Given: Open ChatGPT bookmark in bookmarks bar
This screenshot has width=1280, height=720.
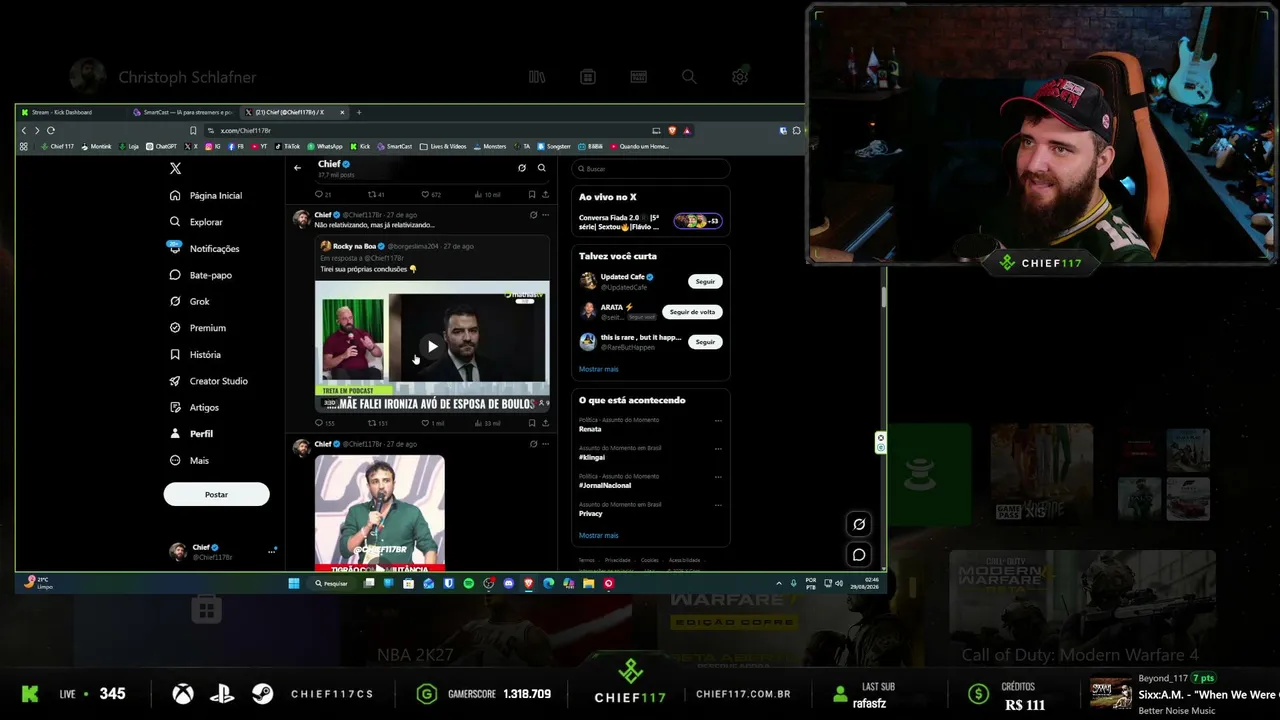Looking at the screenshot, I should pos(161,146).
